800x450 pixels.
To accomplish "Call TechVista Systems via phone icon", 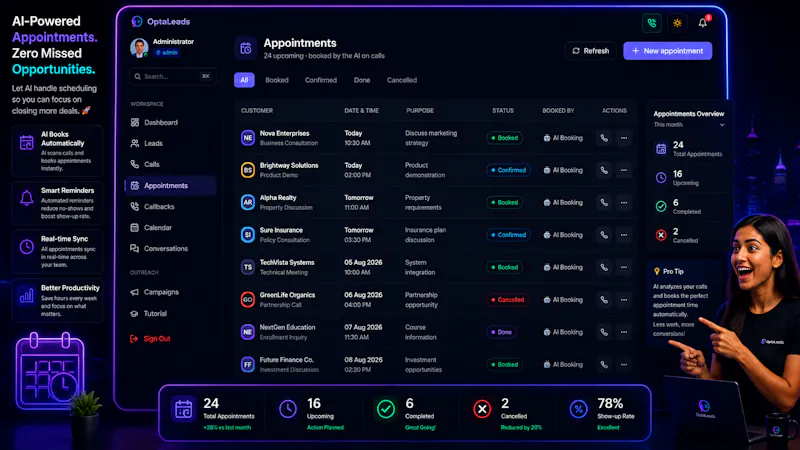I will coord(604,267).
